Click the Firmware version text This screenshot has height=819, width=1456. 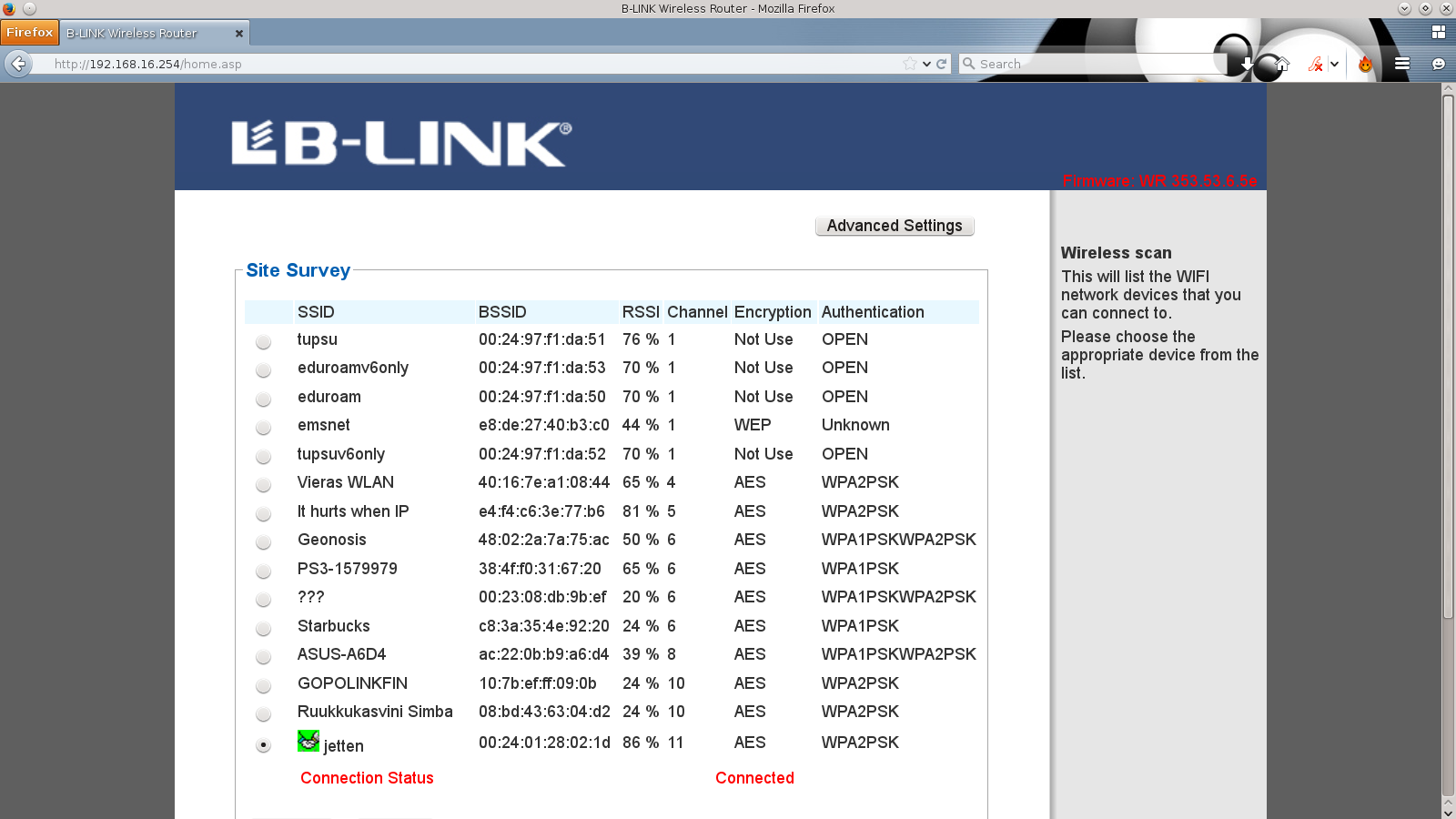point(1160,181)
